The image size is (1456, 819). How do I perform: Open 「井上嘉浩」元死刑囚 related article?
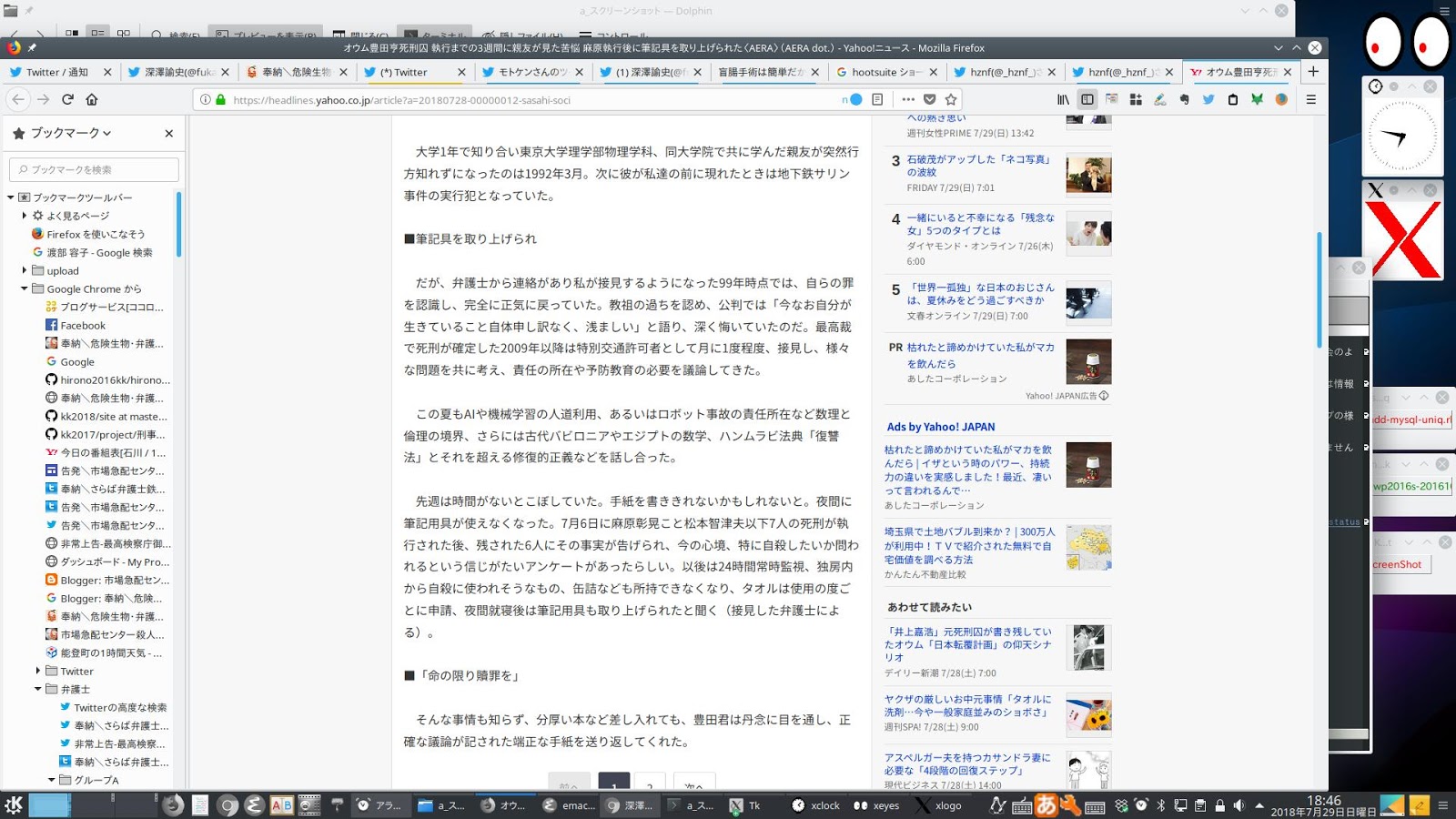968,644
